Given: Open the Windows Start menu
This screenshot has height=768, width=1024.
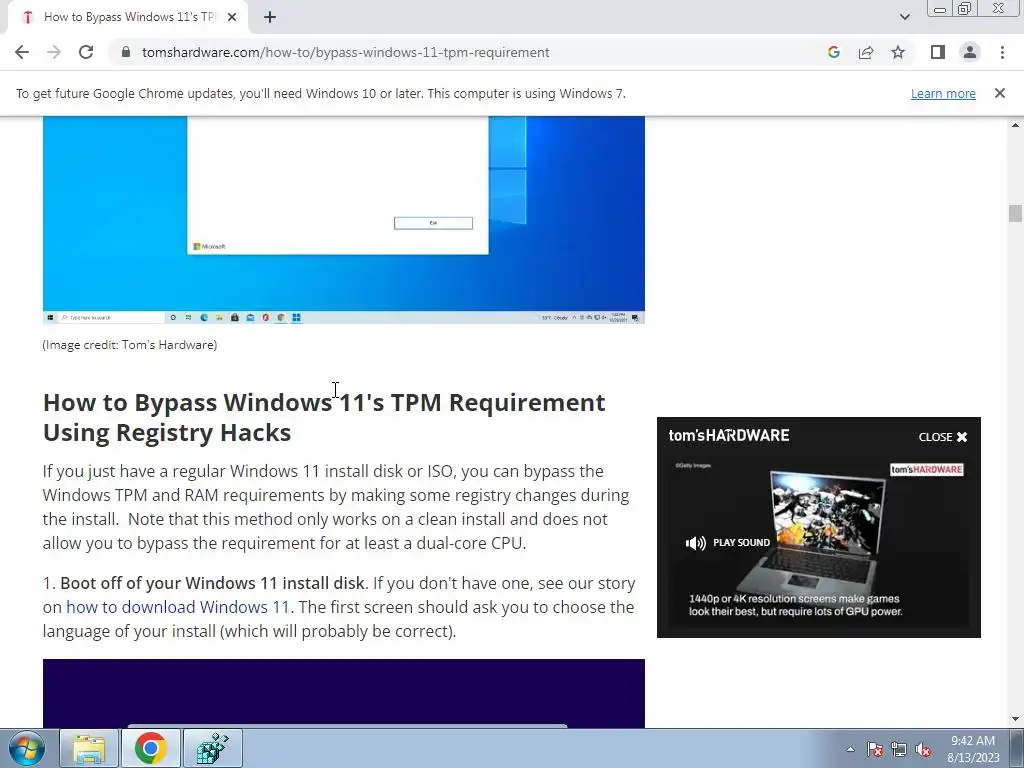Looking at the screenshot, I should click(x=26, y=748).
